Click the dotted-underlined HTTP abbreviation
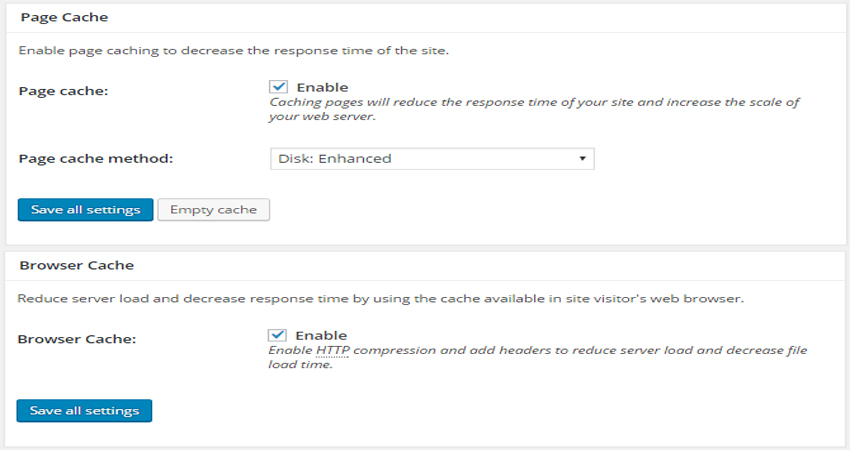 click(333, 350)
